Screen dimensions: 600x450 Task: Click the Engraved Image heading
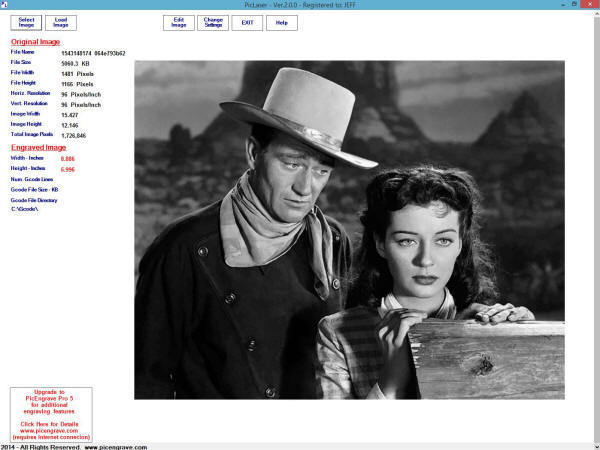[38, 147]
